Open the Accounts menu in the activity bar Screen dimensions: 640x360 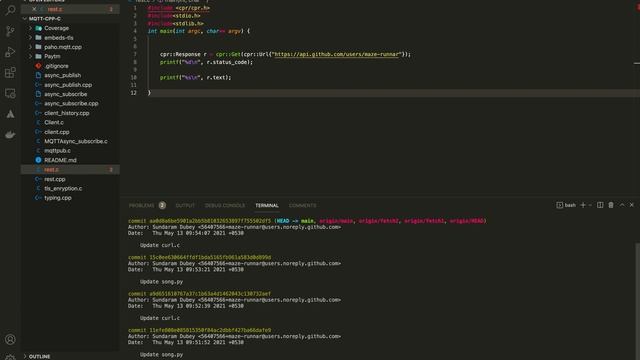point(10,339)
